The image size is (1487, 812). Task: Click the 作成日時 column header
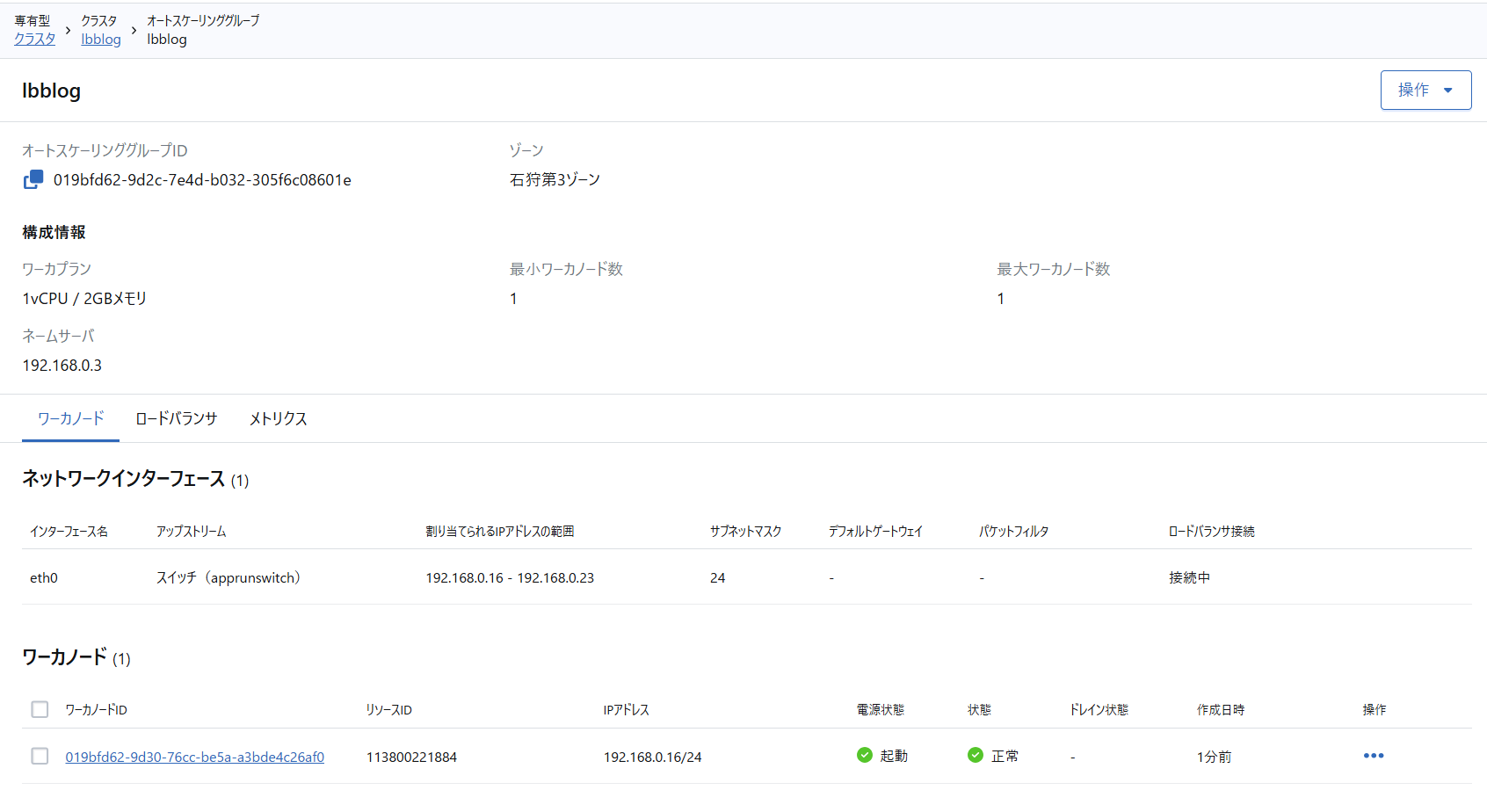1220,709
